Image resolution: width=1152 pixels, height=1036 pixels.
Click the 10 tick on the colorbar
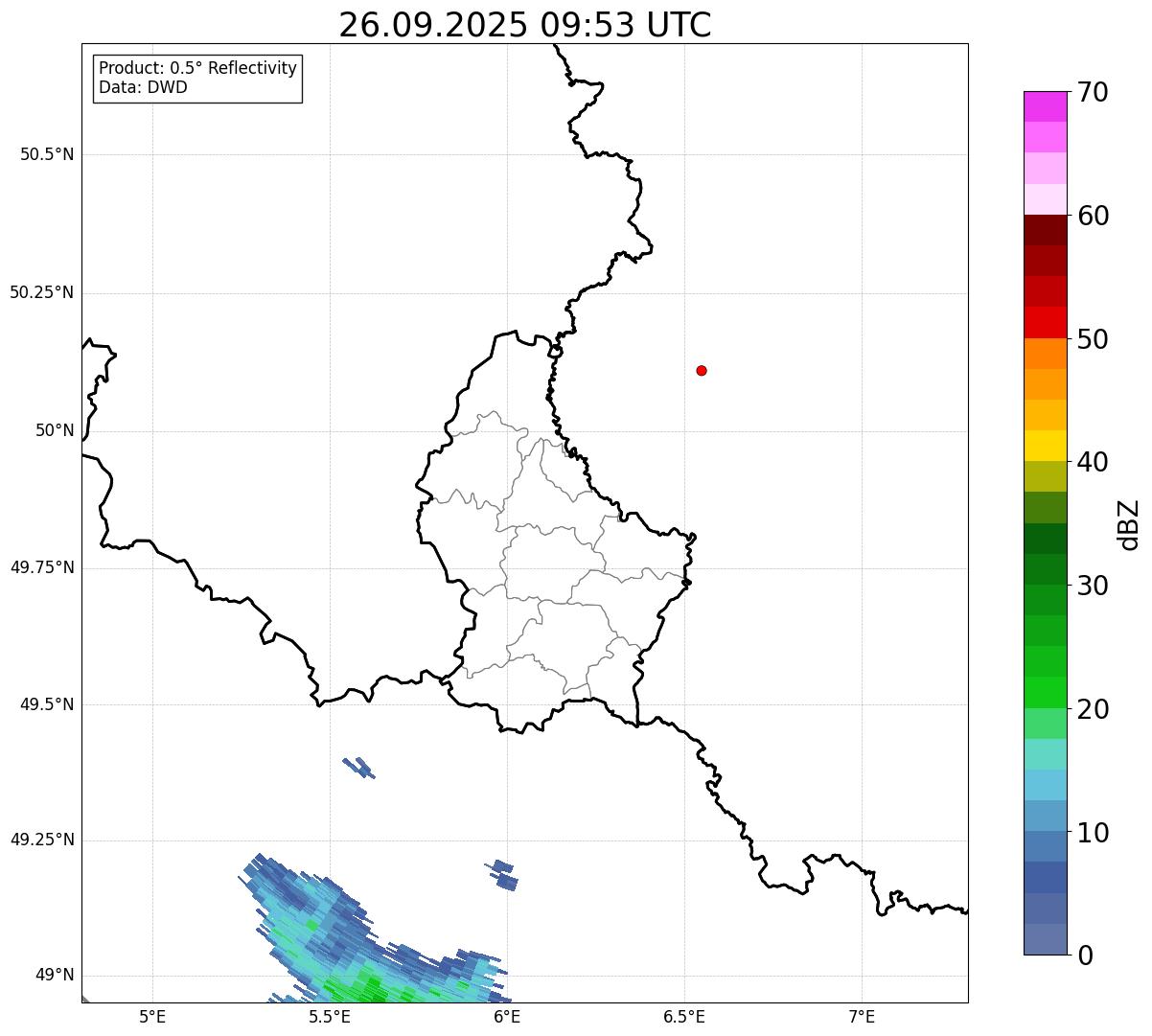click(x=1093, y=832)
